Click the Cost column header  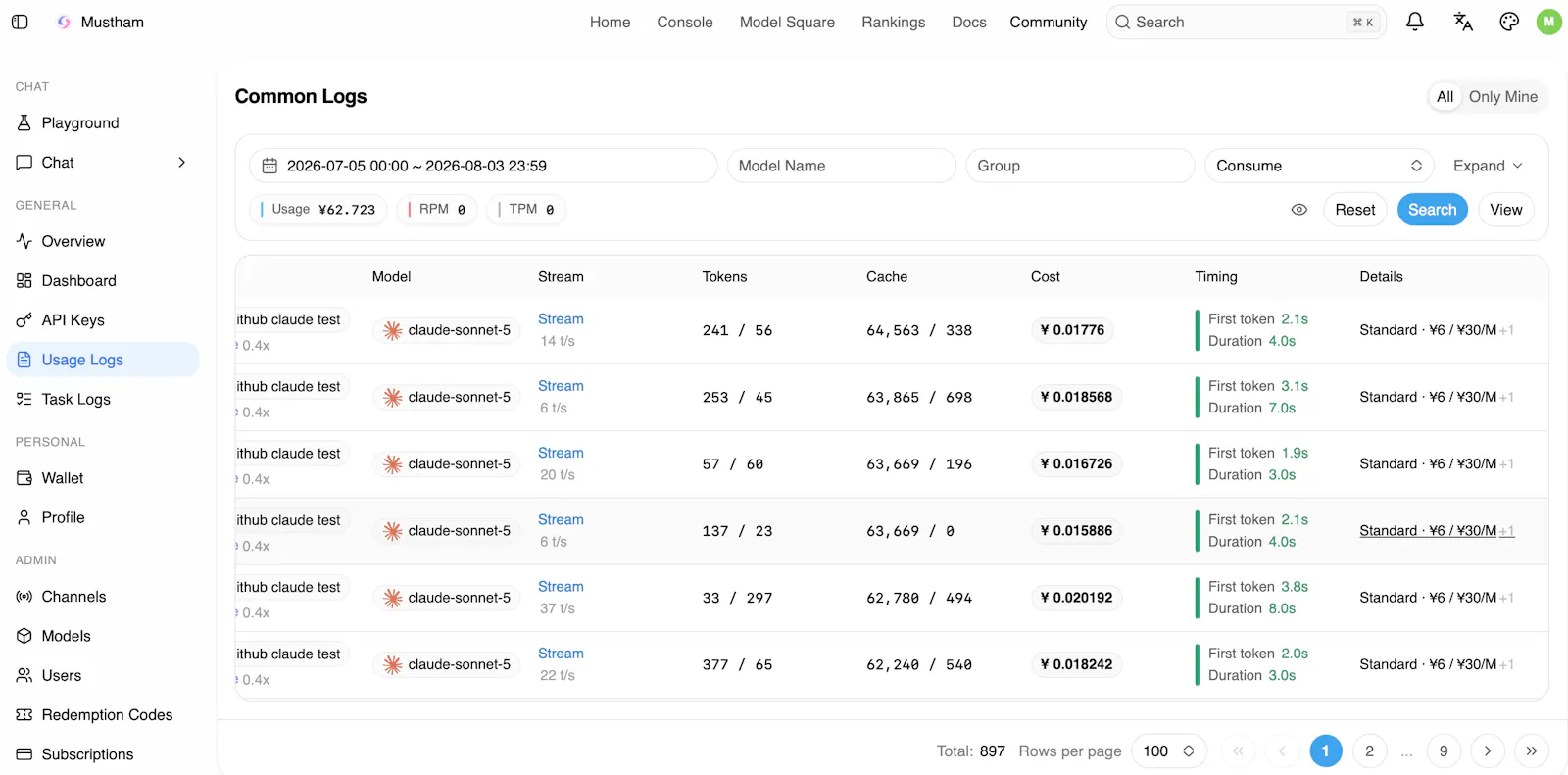(x=1046, y=277)
